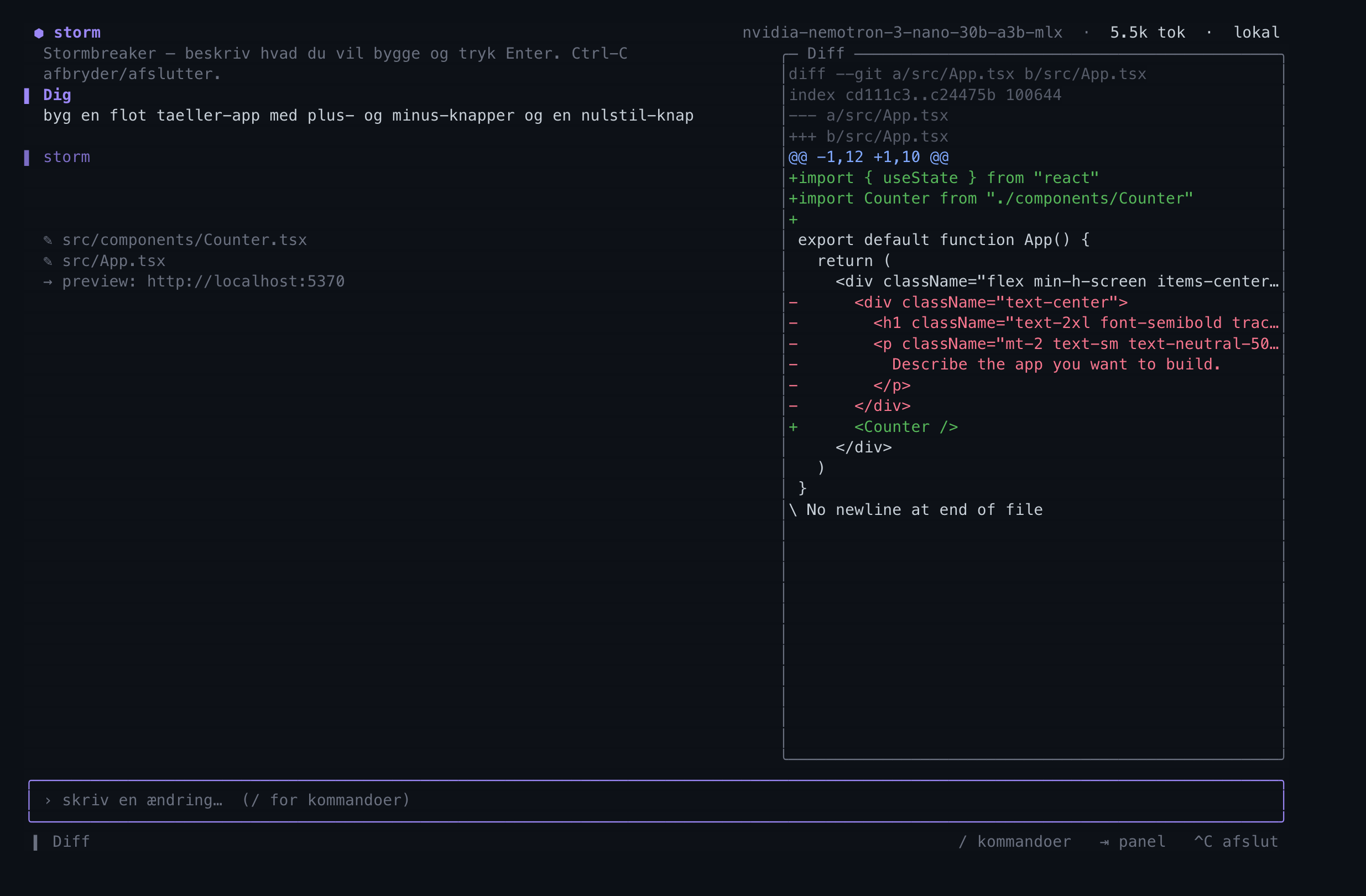Click the 'lokal' status label
1366x896 pixels.
pyautogui.click(x=1256, y=33)
